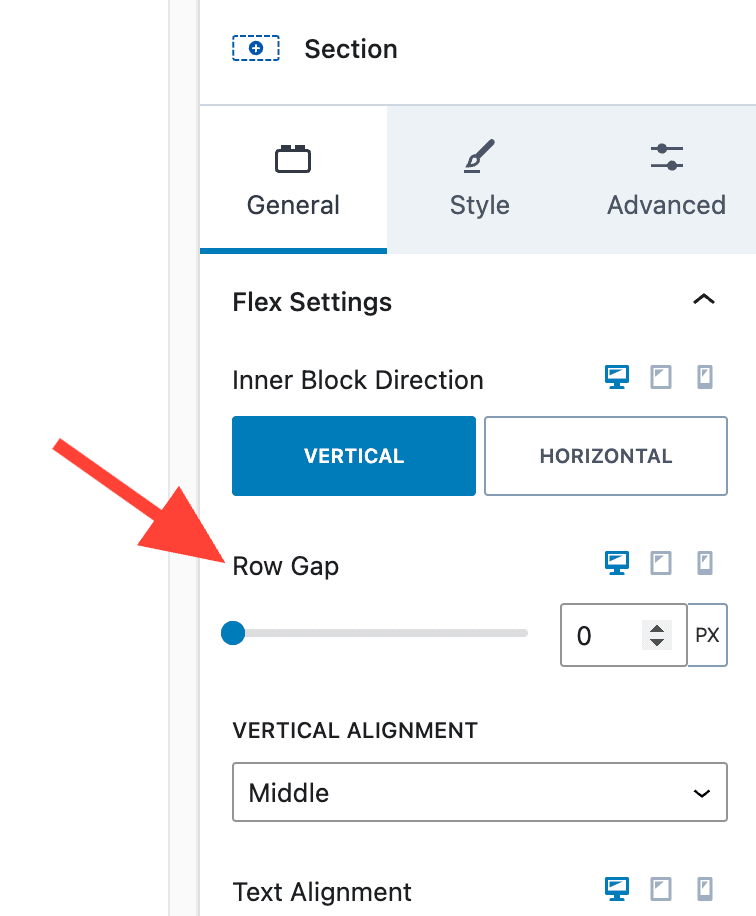The width and height of the screenshot is (756, 916).
Task: Open the Style tab
Action: coord(480,180)
